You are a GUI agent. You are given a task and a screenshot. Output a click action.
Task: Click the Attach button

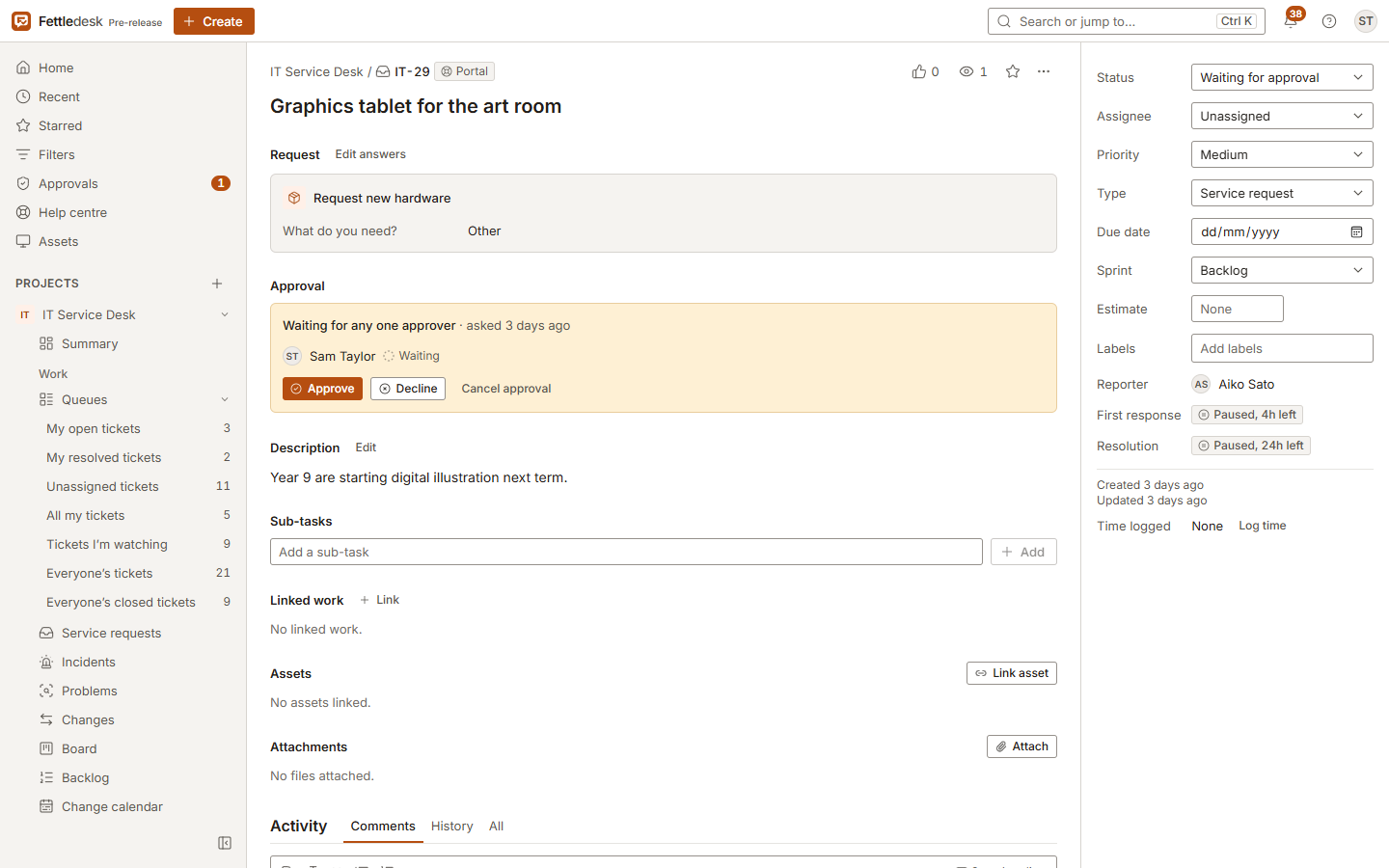click(1021, 746)
